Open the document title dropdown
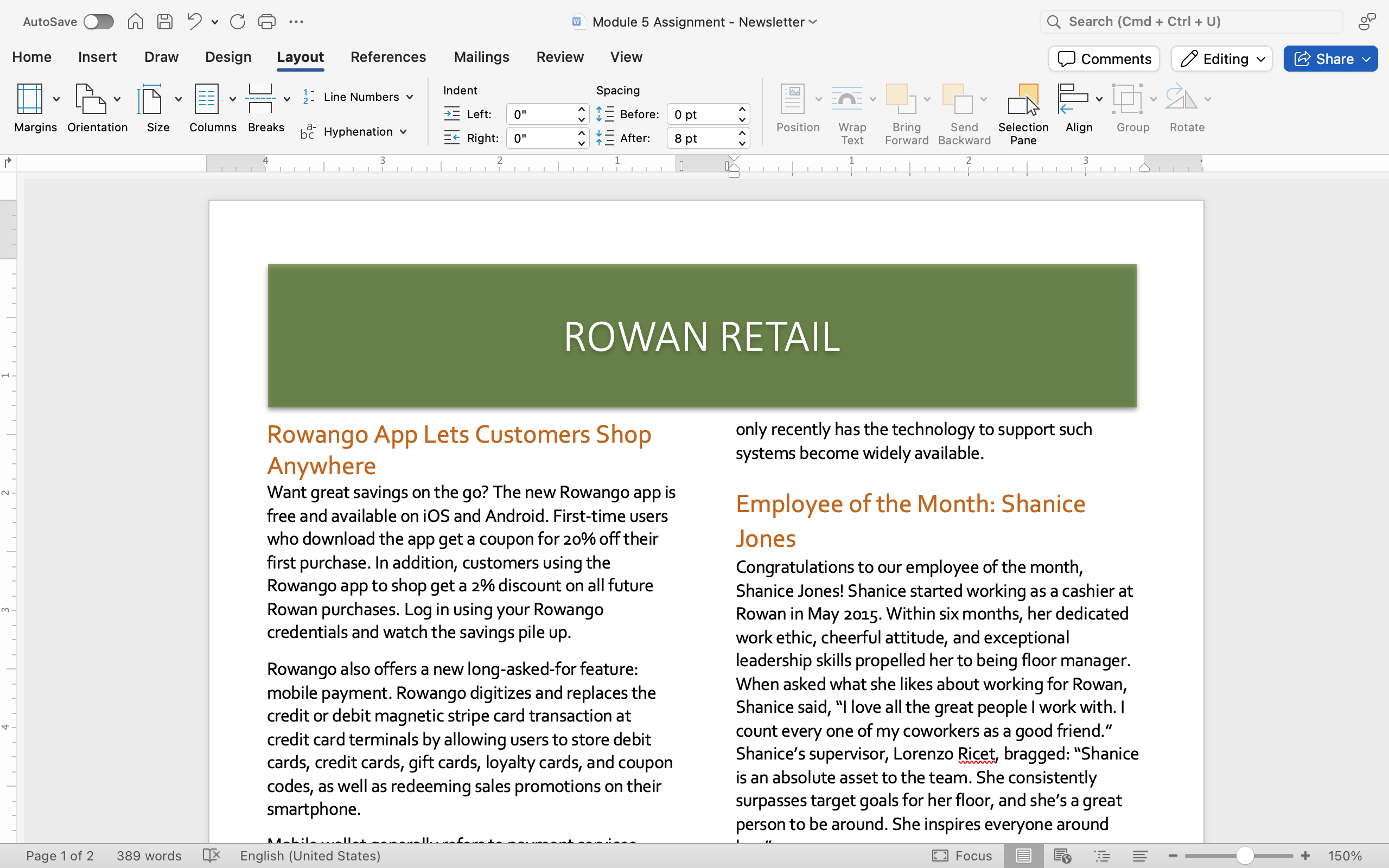The width and height of the screenshot is (1389, 868). pyautogui.click(x=813, y=22)
